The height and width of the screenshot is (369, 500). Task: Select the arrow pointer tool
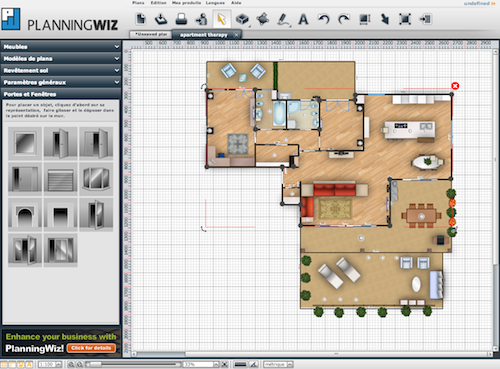[x=222, y=19]
